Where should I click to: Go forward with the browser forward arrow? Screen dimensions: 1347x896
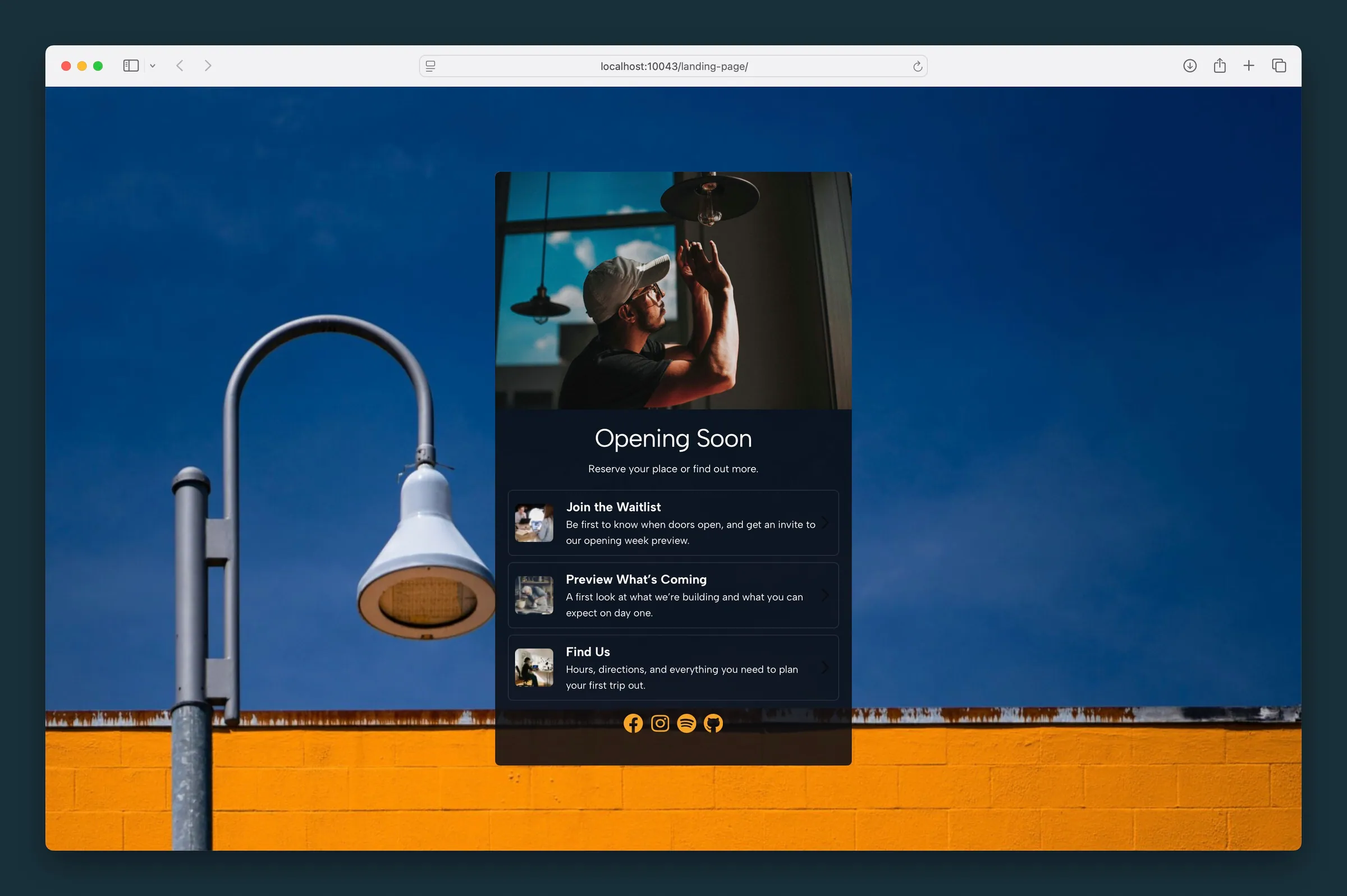point(208,66)
